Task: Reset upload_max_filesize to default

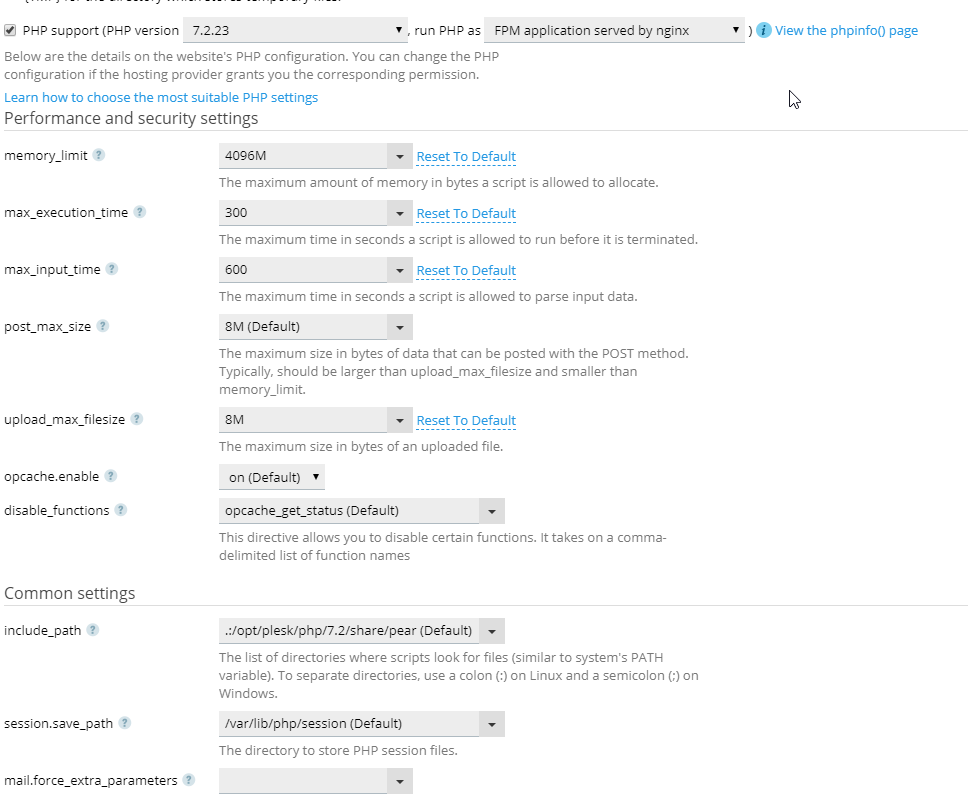Action: pos(466,420)
